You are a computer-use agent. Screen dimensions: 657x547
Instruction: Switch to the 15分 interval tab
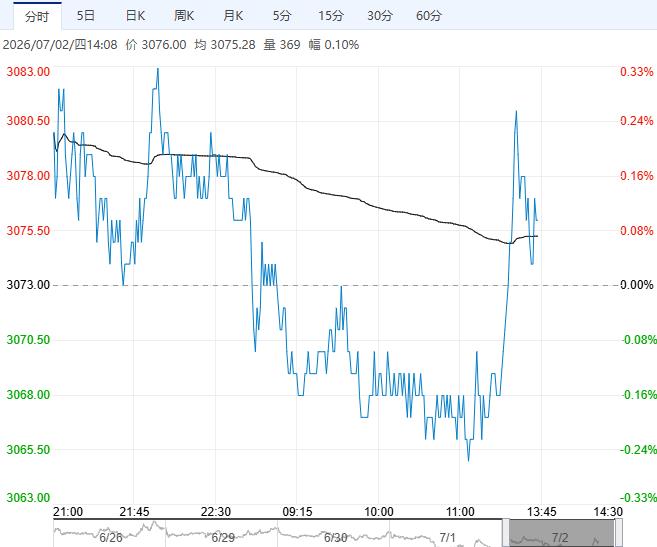(331, 16)
